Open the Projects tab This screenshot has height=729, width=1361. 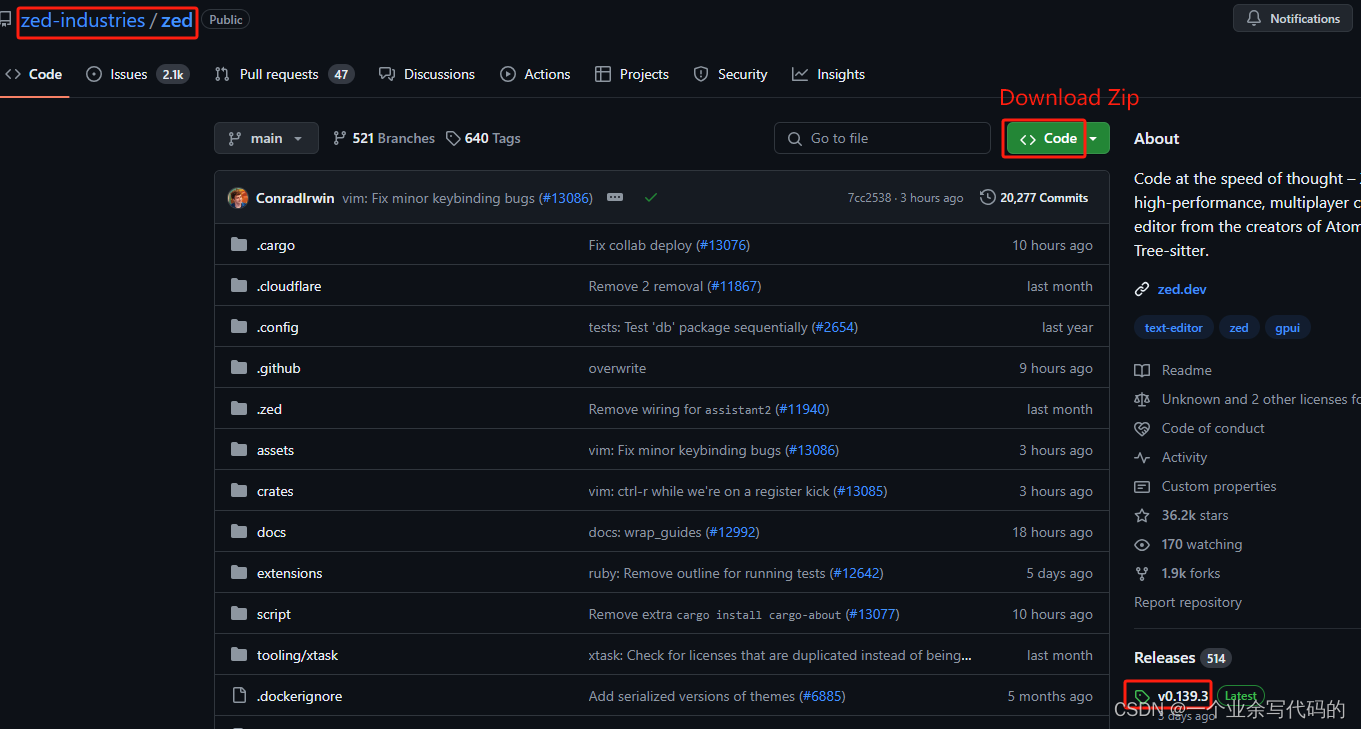tap(632, 74)
